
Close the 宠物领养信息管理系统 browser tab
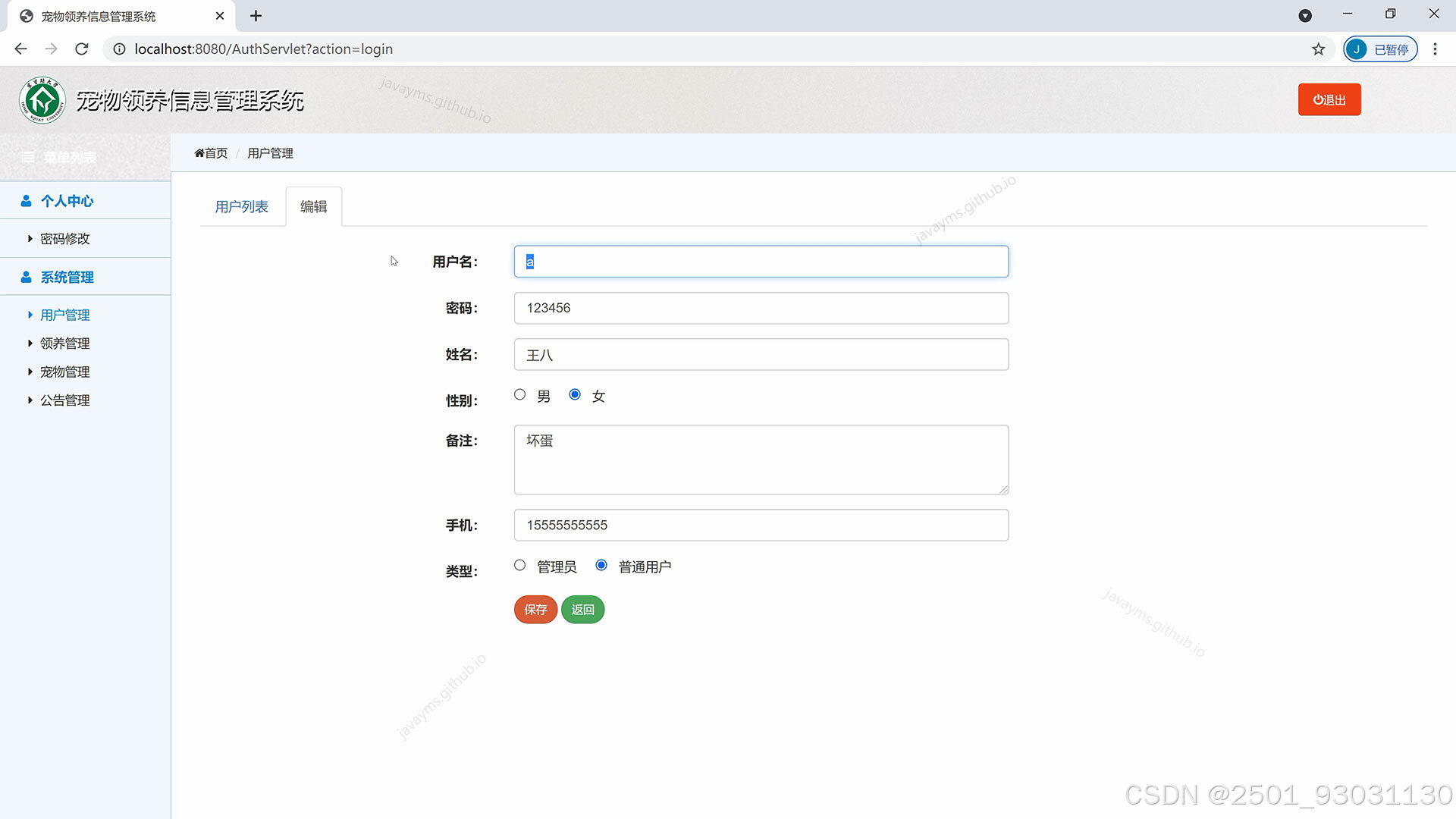[220, 16]
